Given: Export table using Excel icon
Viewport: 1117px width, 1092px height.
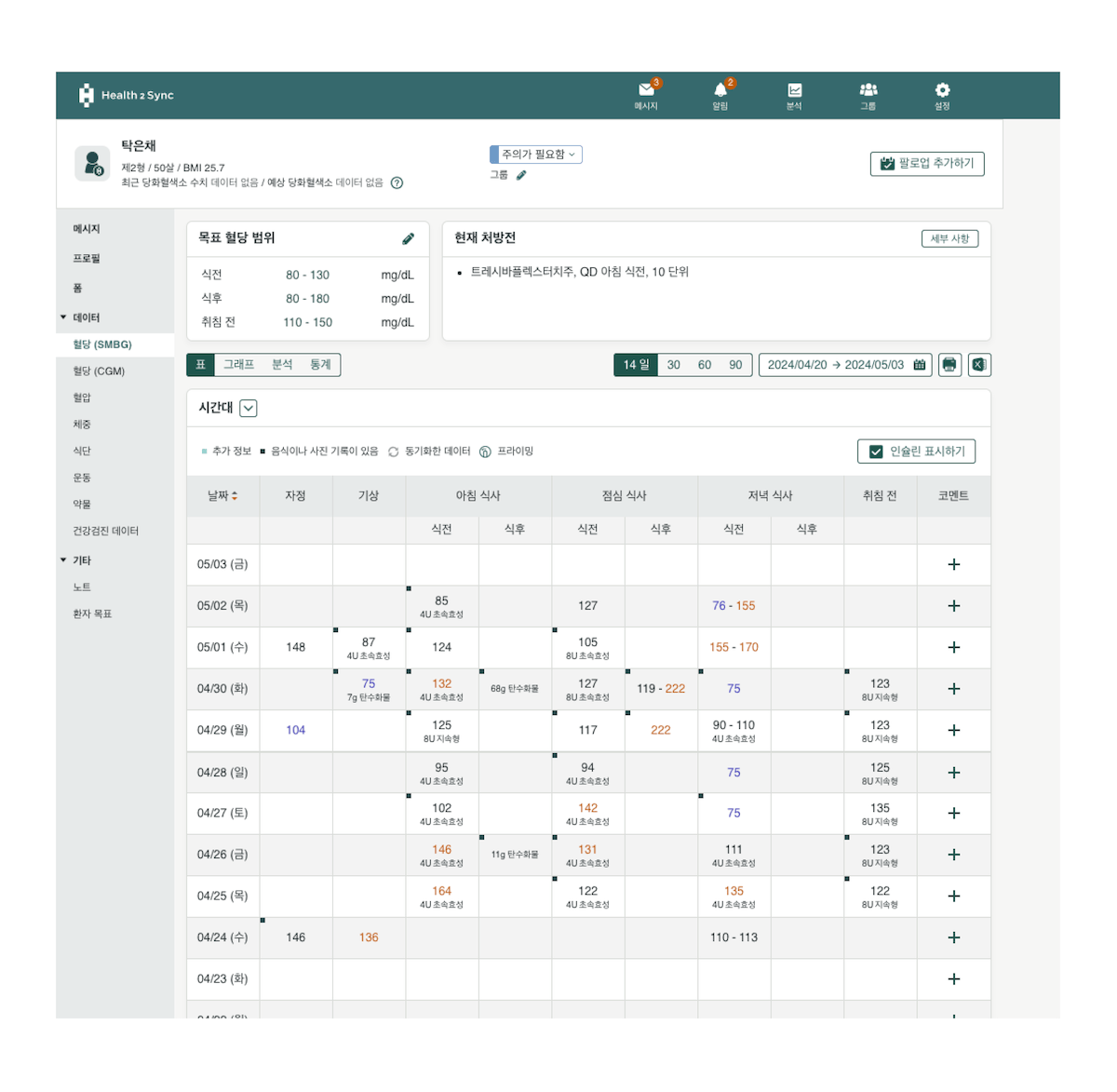Looking at the screenshot, I should pos(979,365).
